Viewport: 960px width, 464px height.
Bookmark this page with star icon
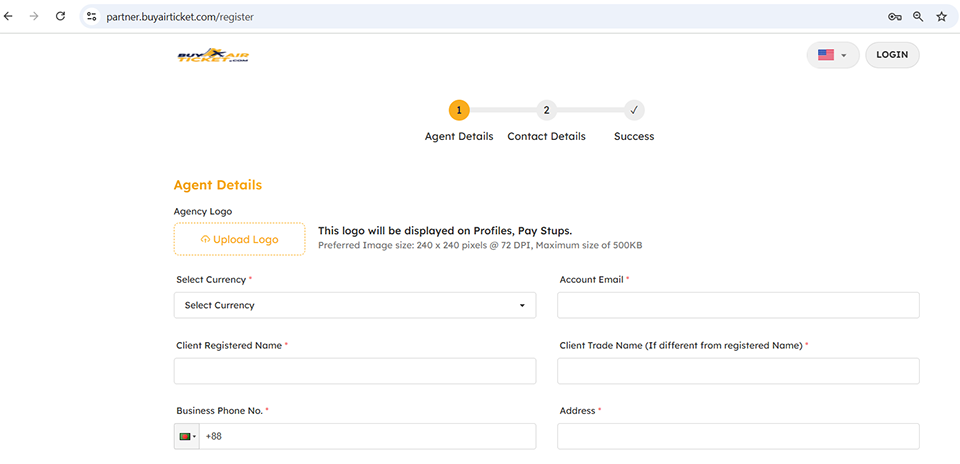[x=941, y=17]
